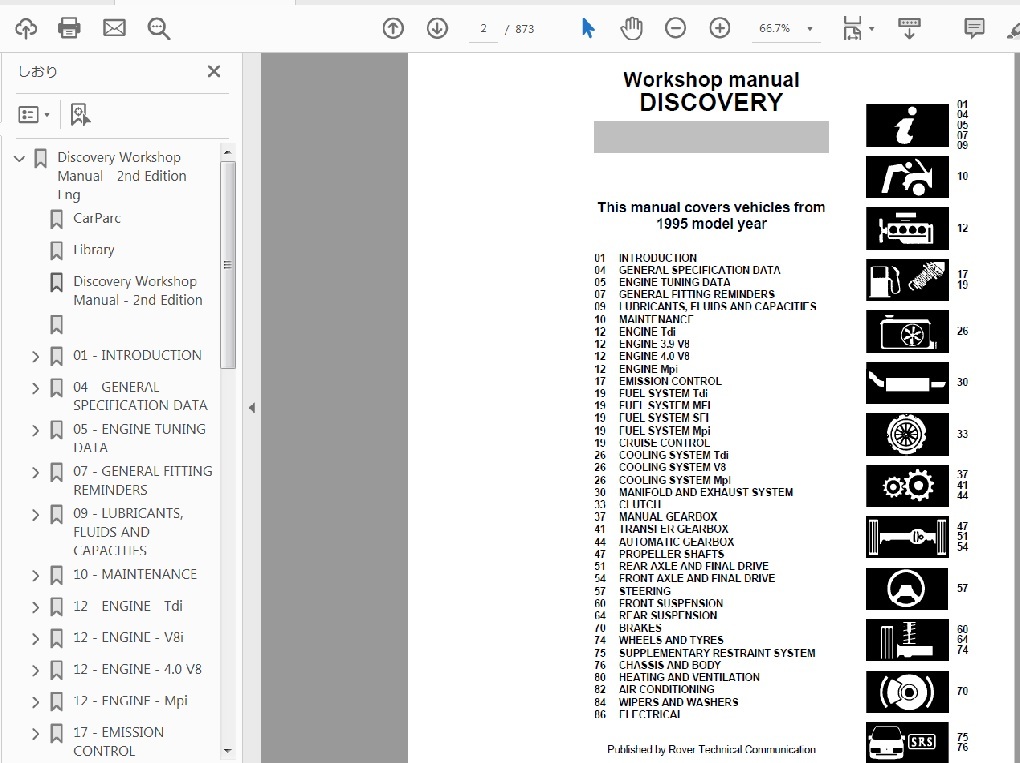This screenshot has height=763, width=1020.
Task: Click the information section icon
Action: (x=907, y=126)
